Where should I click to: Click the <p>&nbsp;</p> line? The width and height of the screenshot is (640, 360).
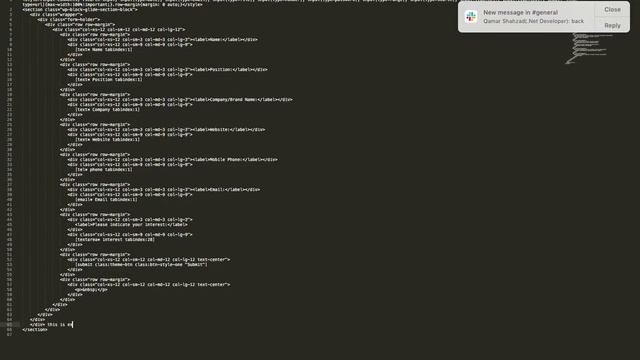(x=91, y=289)
